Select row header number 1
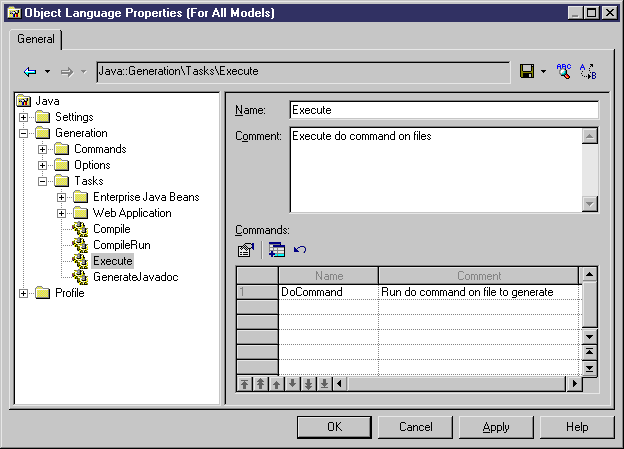 (x=257, y=292)
